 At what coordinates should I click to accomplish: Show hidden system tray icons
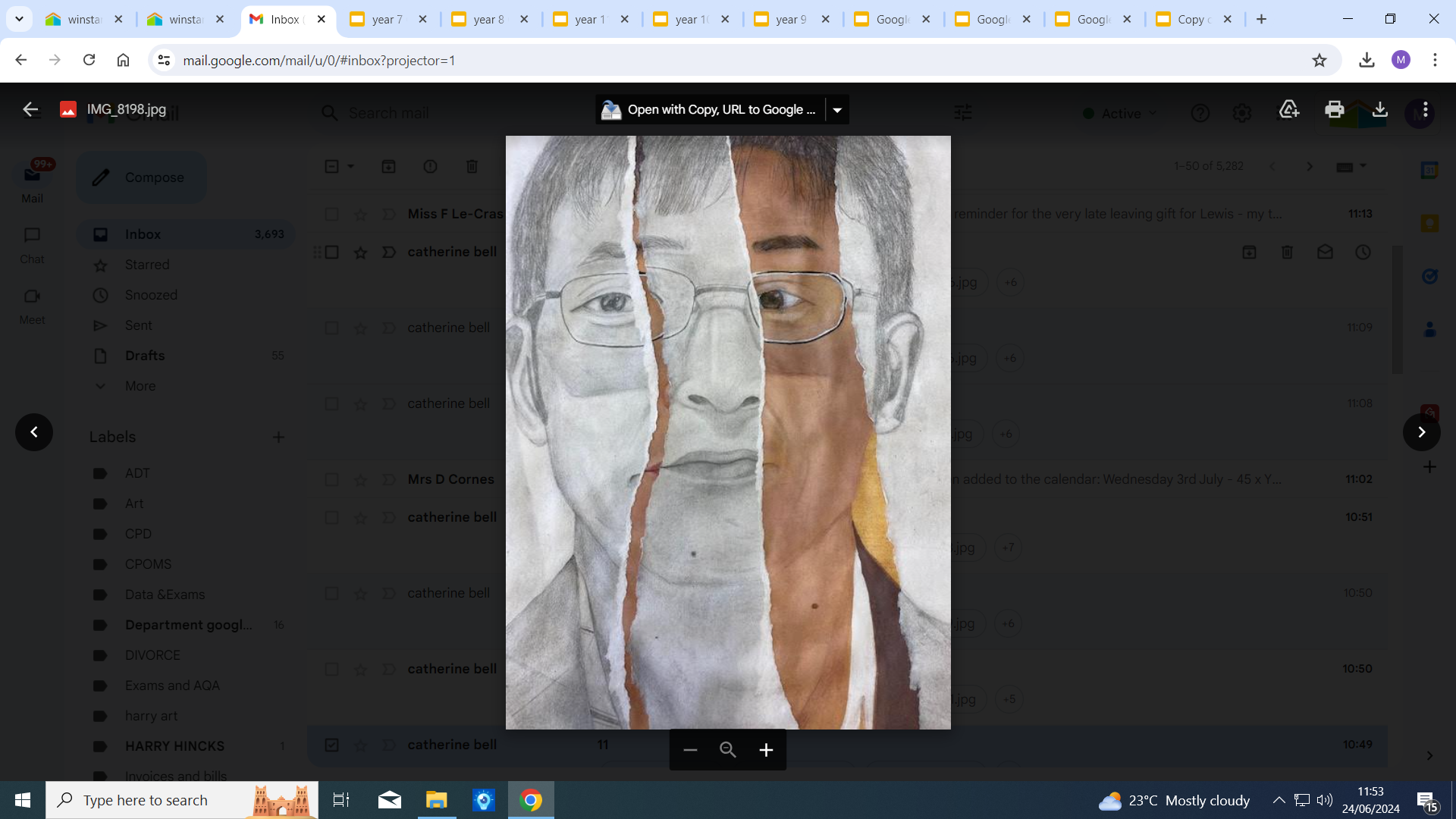[1279, 800]
